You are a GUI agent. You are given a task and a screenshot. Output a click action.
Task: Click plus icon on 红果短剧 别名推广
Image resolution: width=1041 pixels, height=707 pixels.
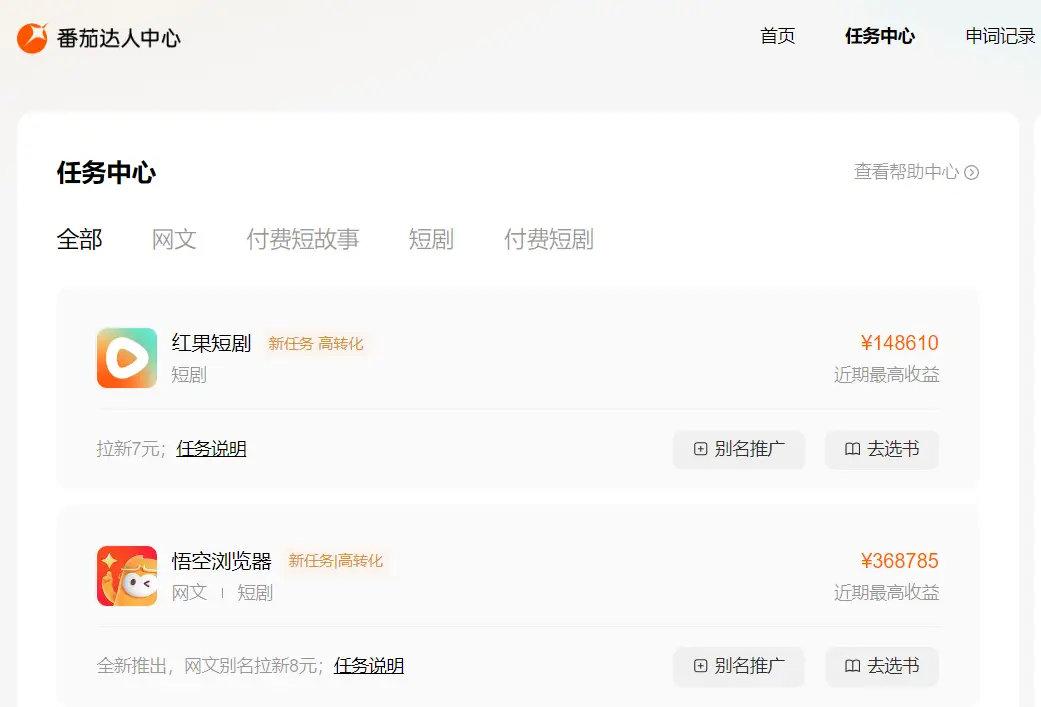tap(700, 449)
